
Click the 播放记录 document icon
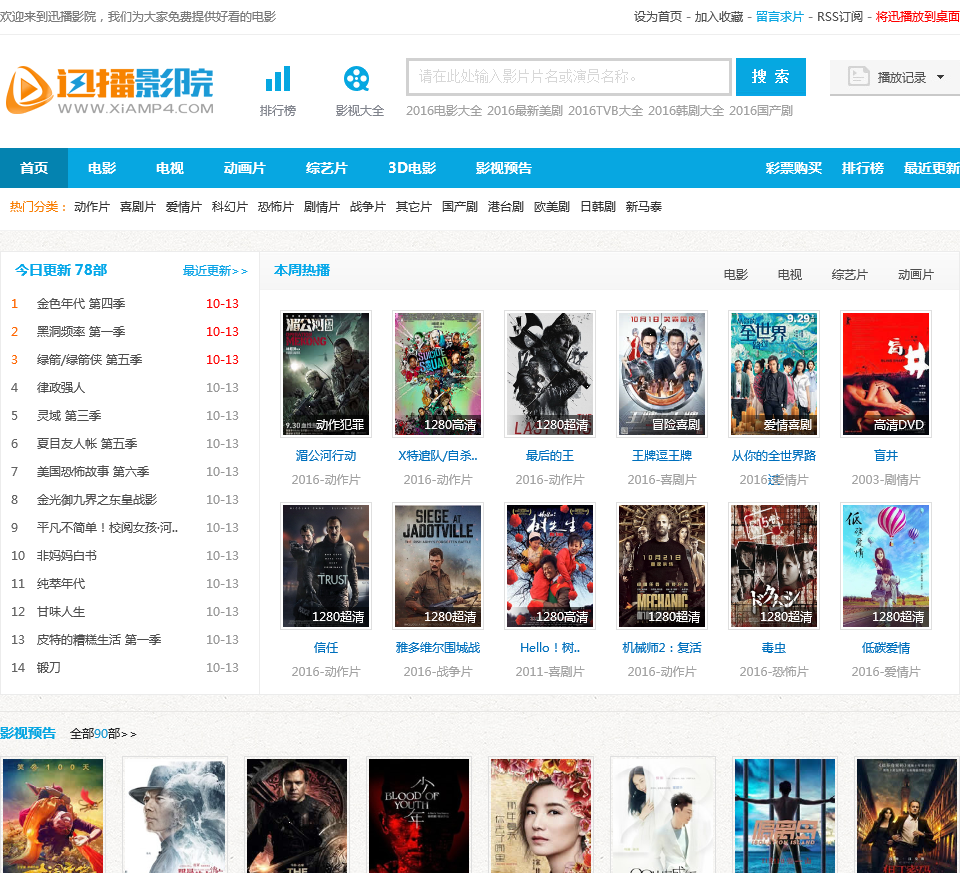point(858,77)
